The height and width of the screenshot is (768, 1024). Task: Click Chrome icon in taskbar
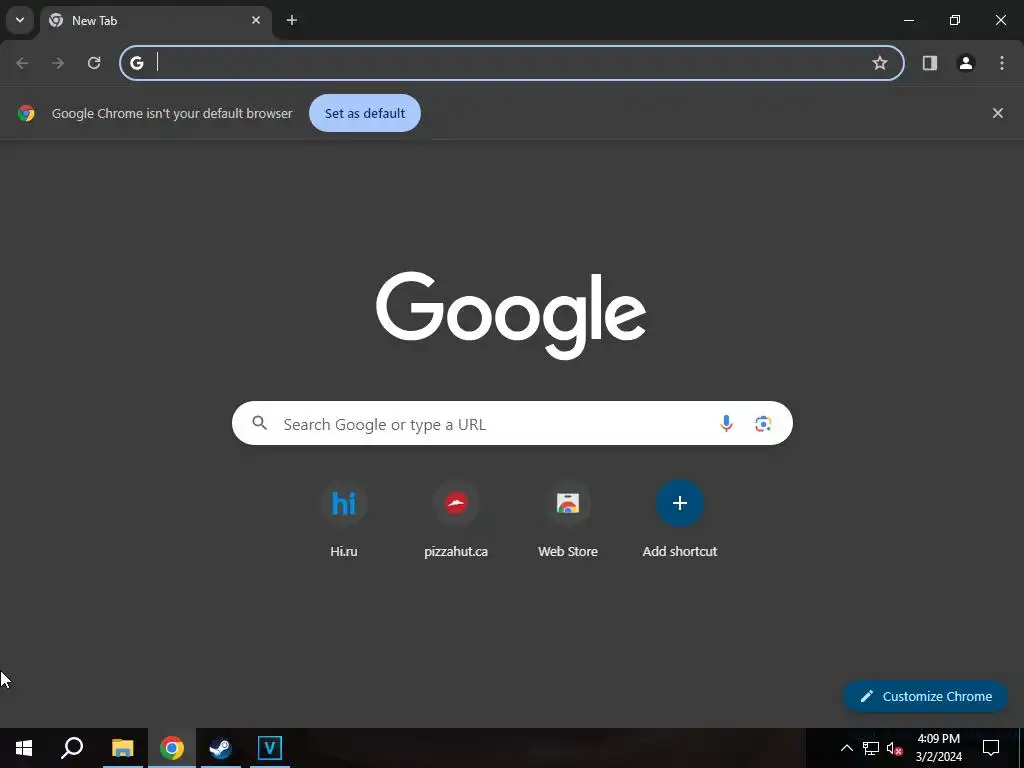[x=172, y=748]
